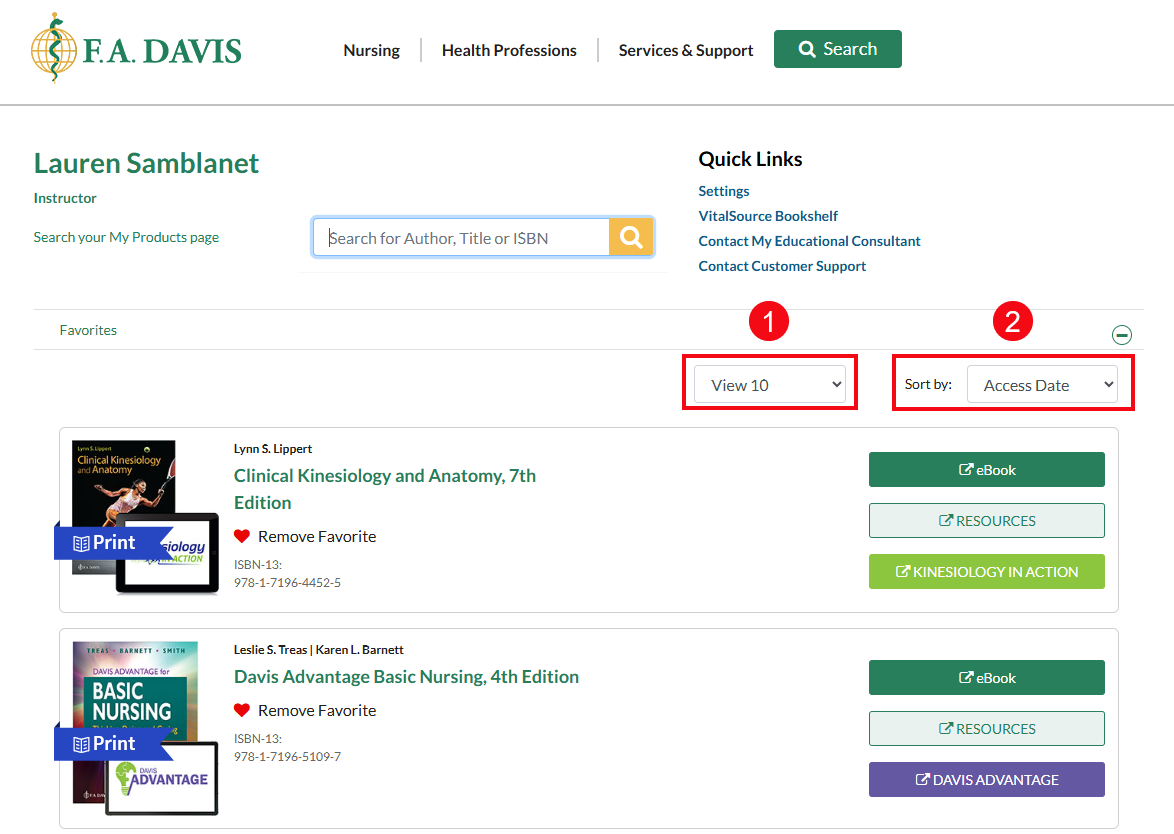
Task: Click authors Leslie S. Treas | Karen L. Barnett
Action: point(318,650)
